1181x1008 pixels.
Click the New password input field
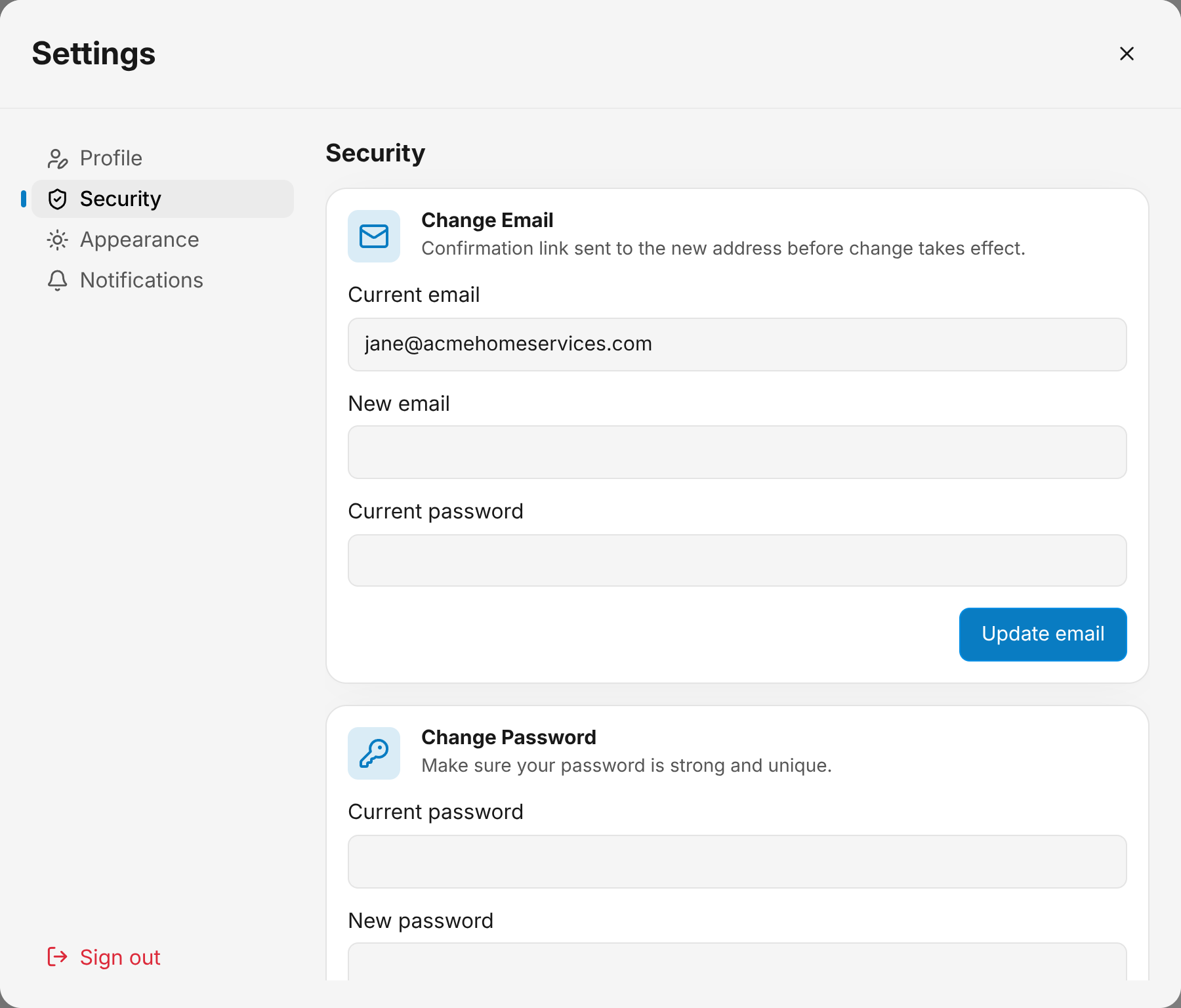coord(737,962)
